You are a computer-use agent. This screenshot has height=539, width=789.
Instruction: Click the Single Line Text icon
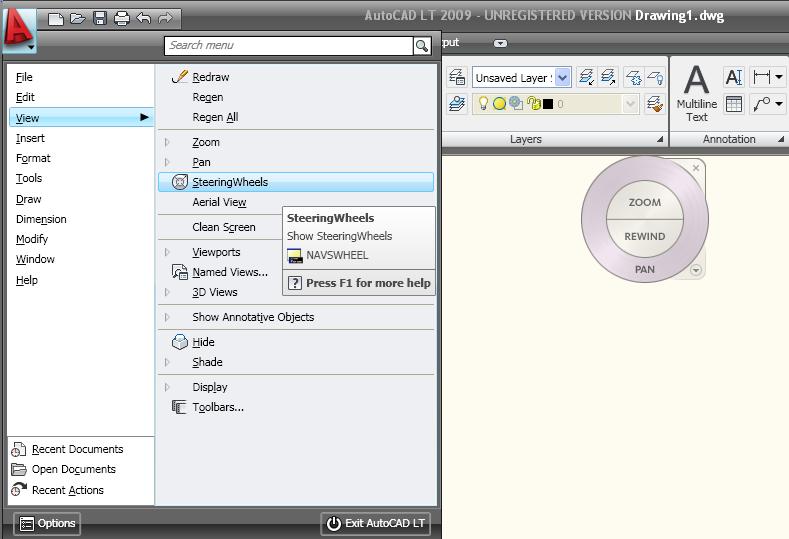[x=734, y=77]
